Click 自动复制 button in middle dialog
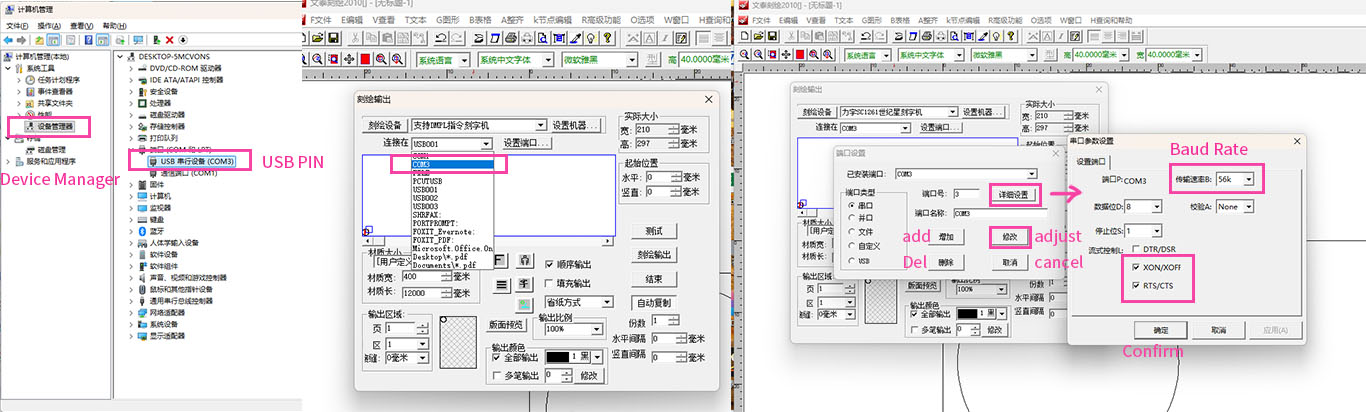 (654, 303)
